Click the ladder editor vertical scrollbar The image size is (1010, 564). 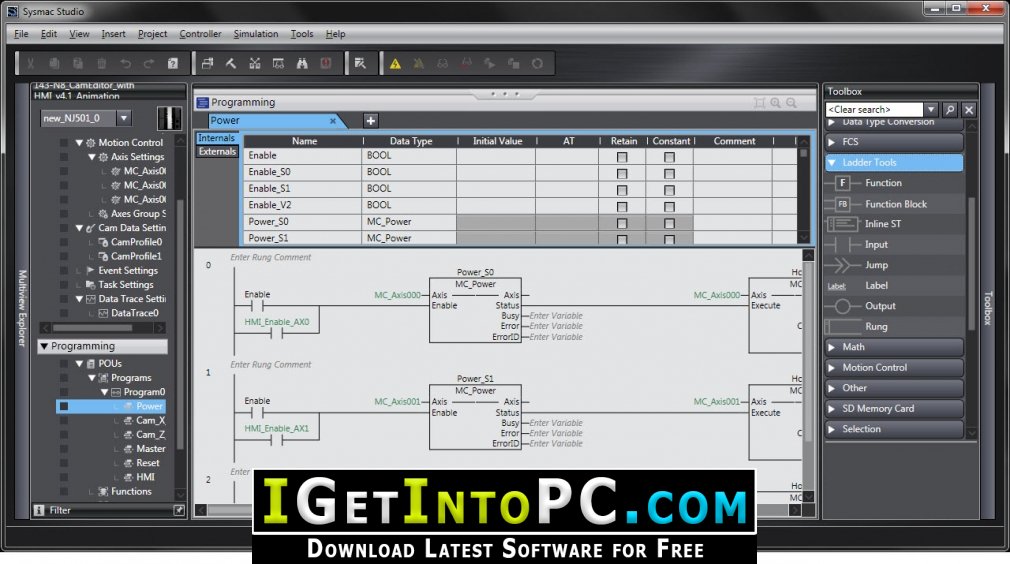pos(809,376)
